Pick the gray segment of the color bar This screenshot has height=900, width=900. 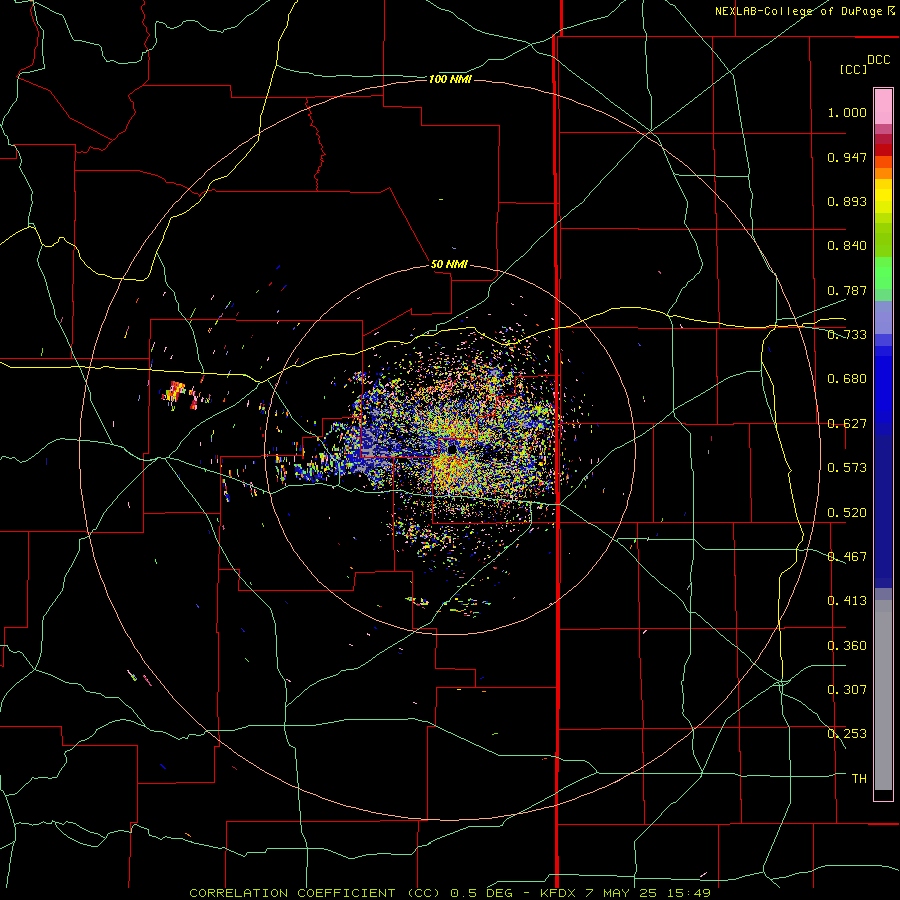tap(883, 695)
